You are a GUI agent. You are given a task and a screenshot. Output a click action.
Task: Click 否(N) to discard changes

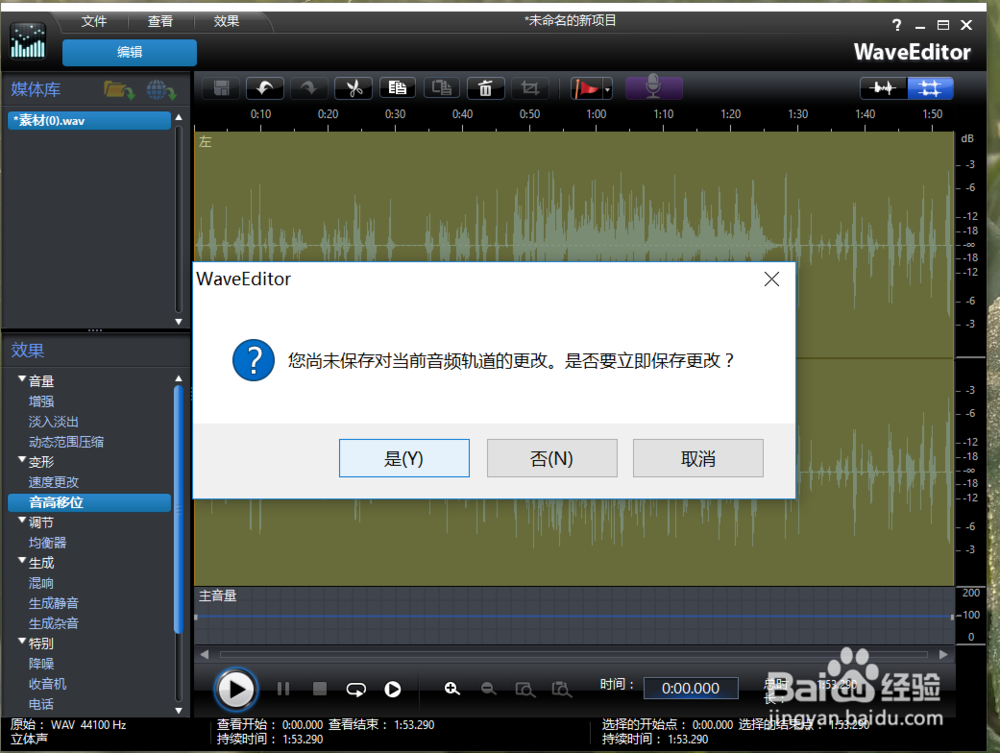click(x=552, y=458)
